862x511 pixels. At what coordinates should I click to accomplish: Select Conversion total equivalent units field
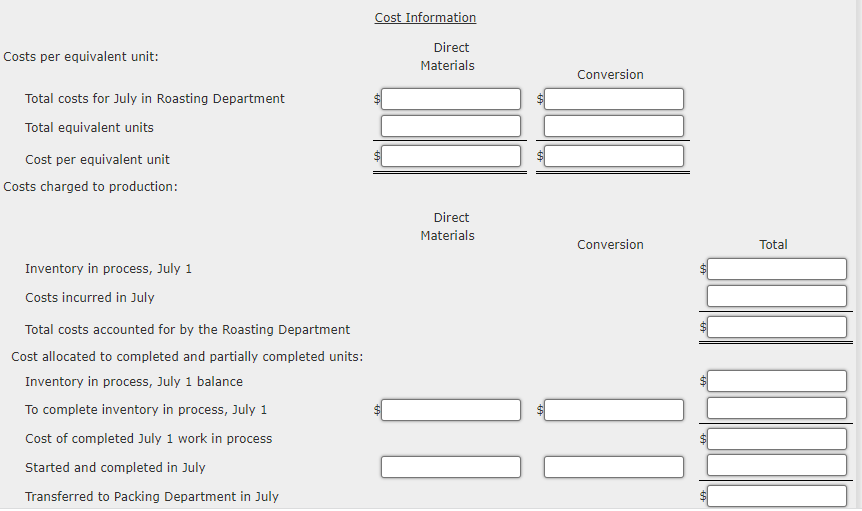click(x=614, y=126)
